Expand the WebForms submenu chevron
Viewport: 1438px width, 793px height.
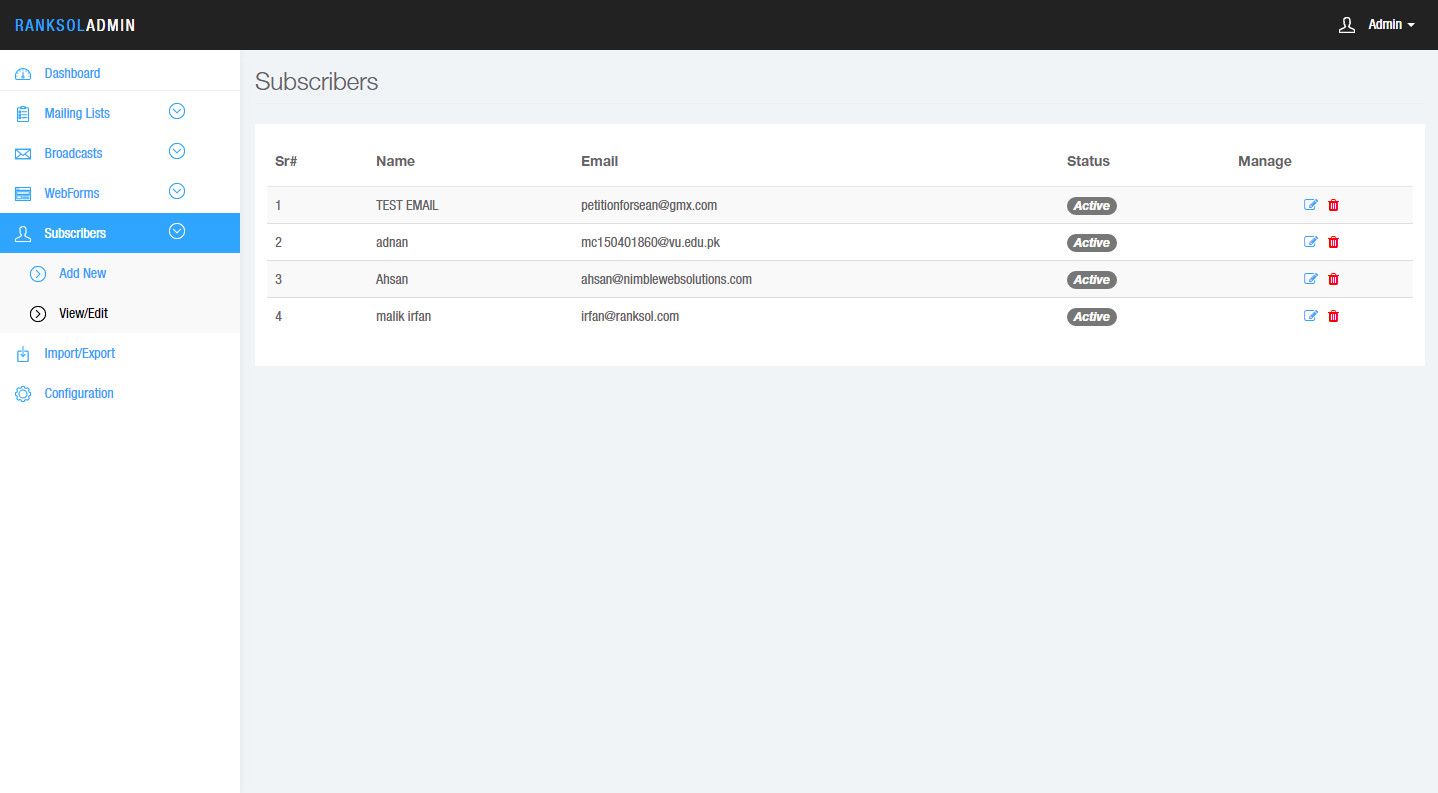(177, 191)
